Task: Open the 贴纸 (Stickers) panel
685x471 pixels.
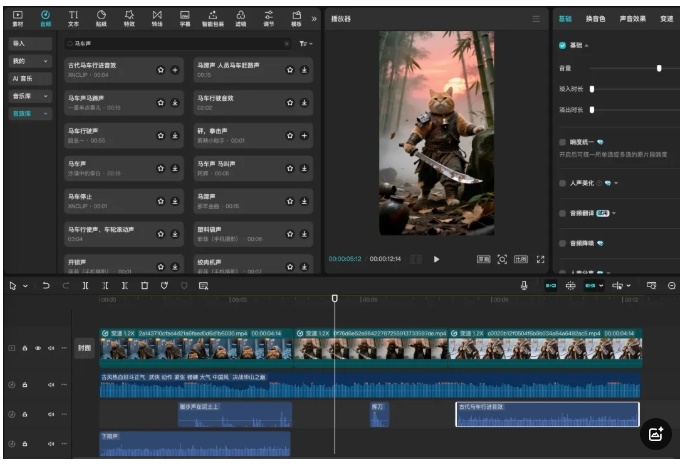Action: (x=101, y=18)
